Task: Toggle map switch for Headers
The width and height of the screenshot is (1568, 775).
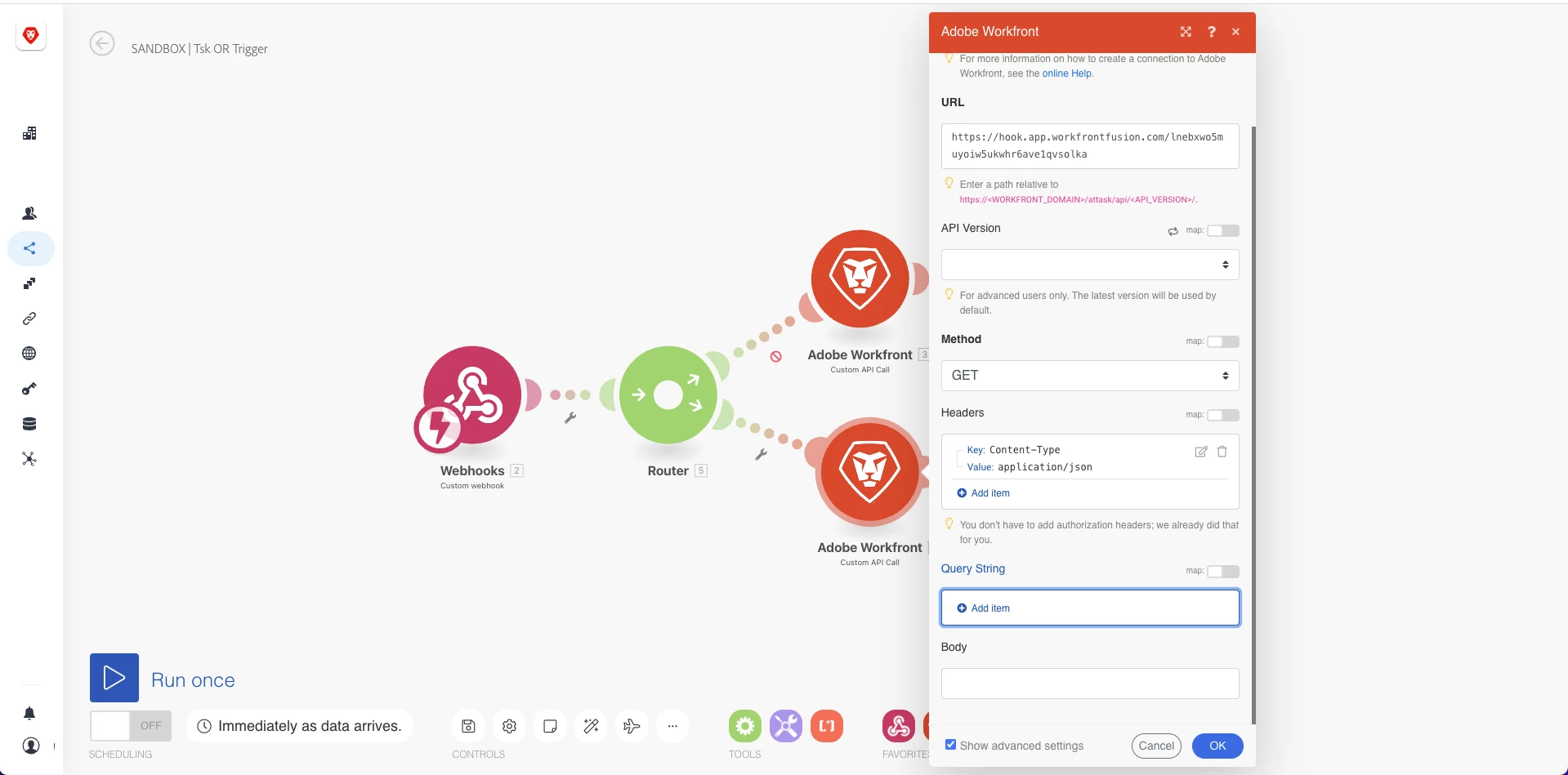Action: [1223, 416]
